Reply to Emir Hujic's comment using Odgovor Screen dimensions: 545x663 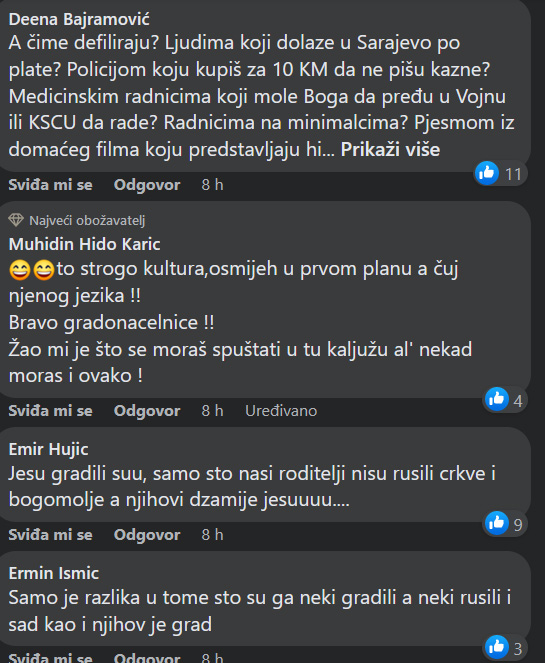tap(147, 535)
